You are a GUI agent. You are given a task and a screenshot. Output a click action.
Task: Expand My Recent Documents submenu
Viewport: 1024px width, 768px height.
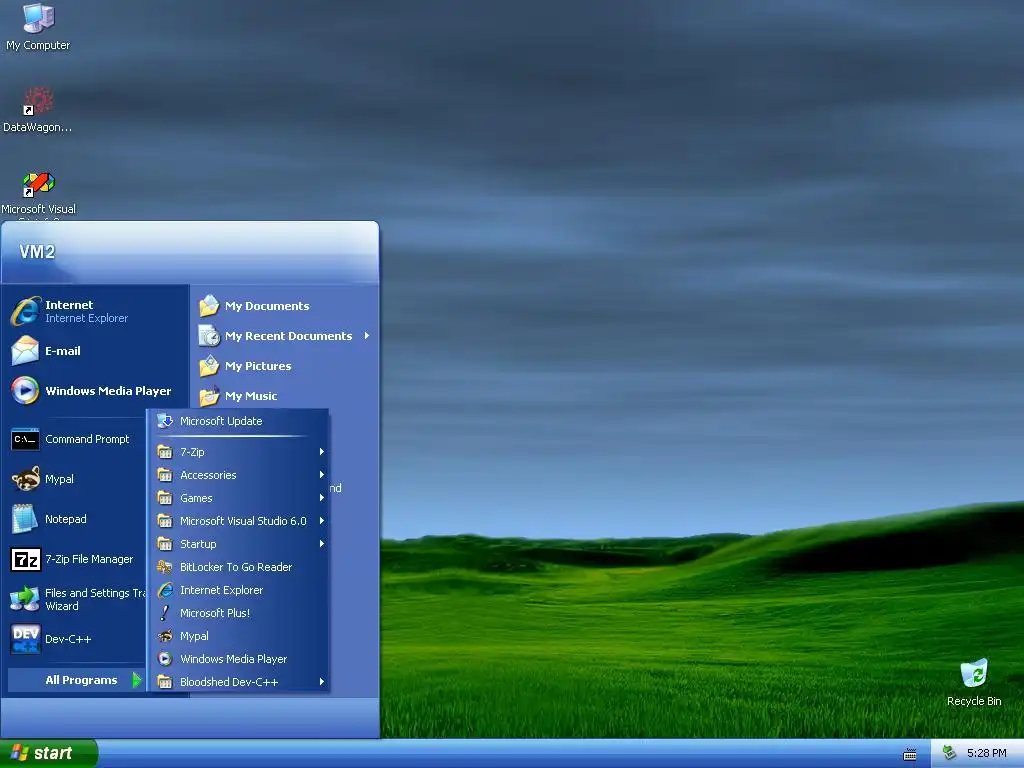pos(285,336)
